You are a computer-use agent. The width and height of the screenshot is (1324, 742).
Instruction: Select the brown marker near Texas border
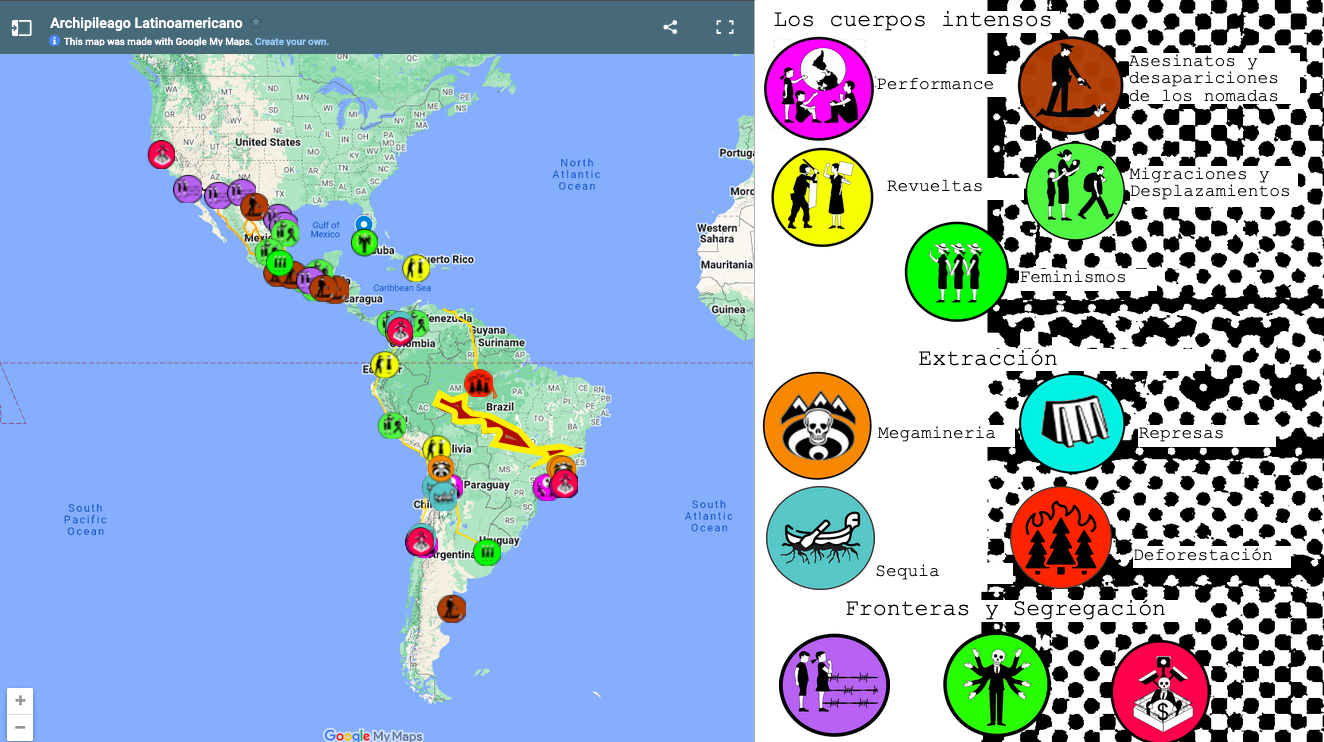click(253, 207)
